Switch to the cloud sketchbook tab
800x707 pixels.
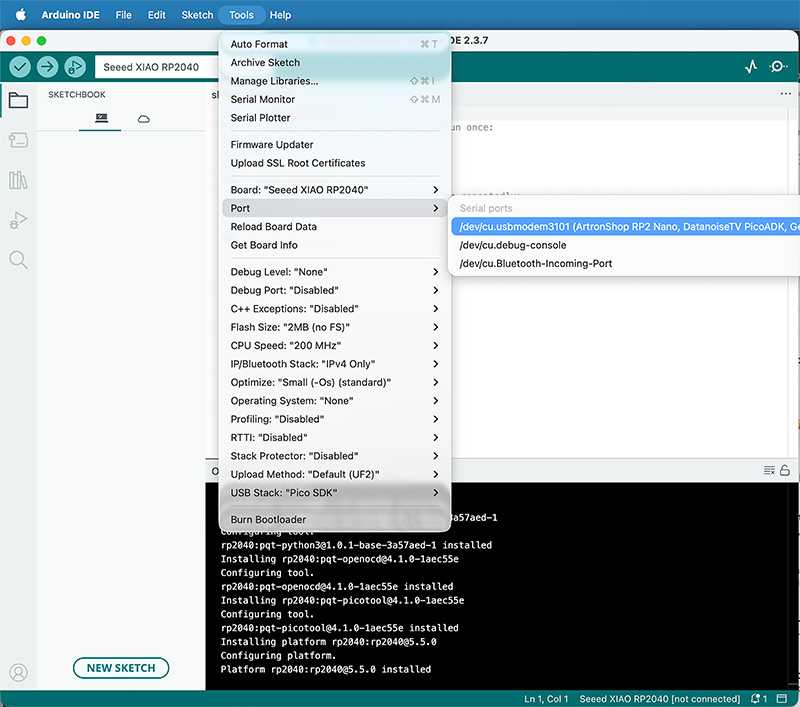pos(144,119)
